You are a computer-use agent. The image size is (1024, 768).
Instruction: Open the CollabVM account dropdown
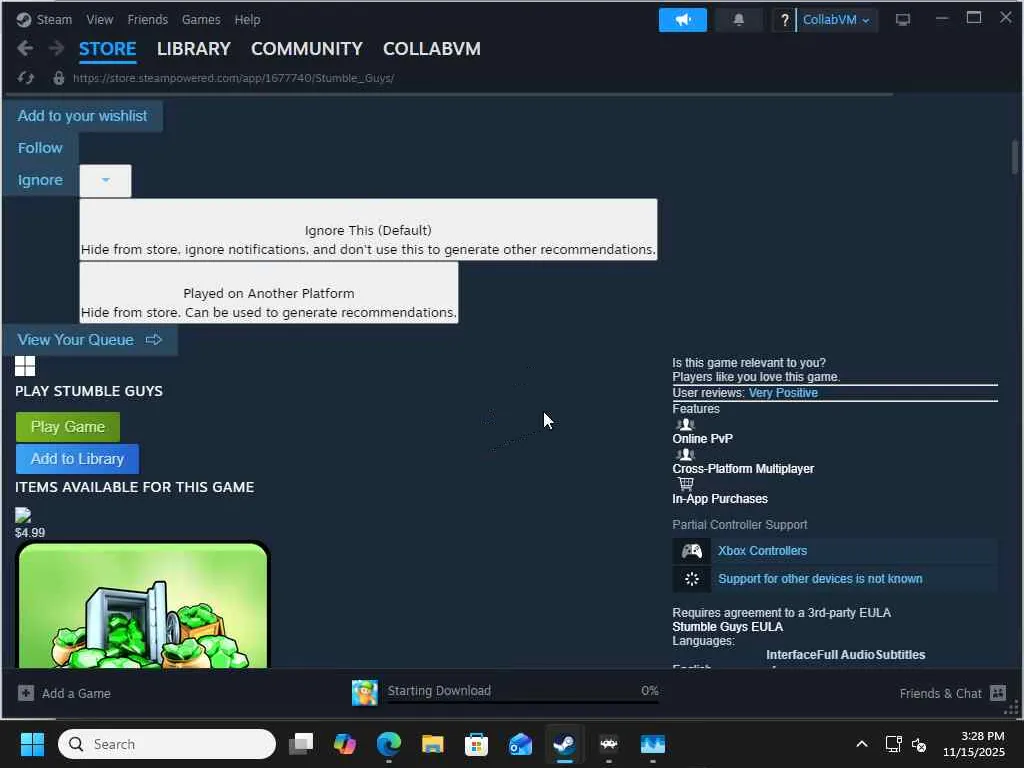tap(836, 20)
